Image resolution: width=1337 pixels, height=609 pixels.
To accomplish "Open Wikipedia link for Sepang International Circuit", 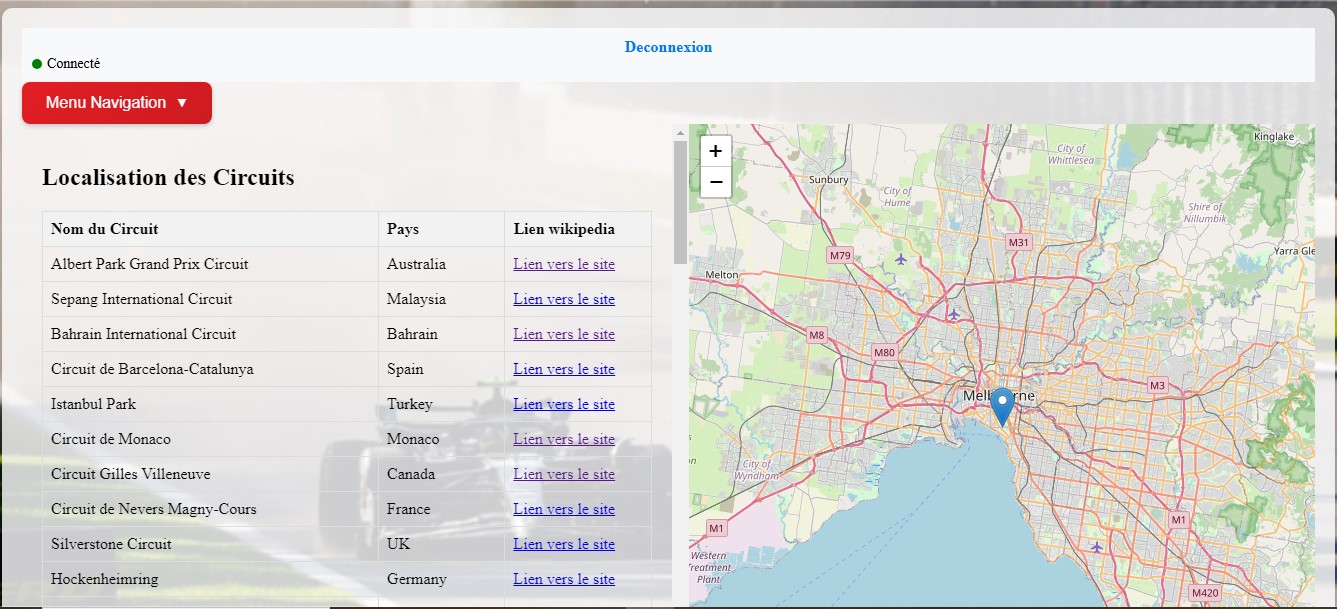I will (564, 299).
